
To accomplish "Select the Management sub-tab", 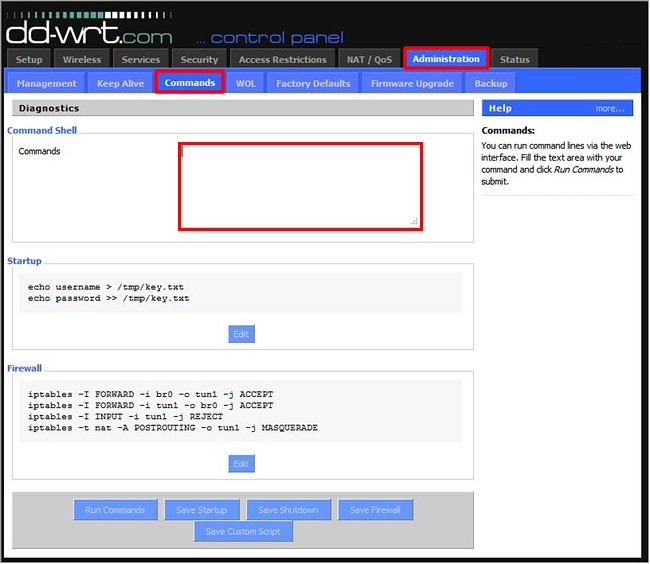I will click(47, 83).
